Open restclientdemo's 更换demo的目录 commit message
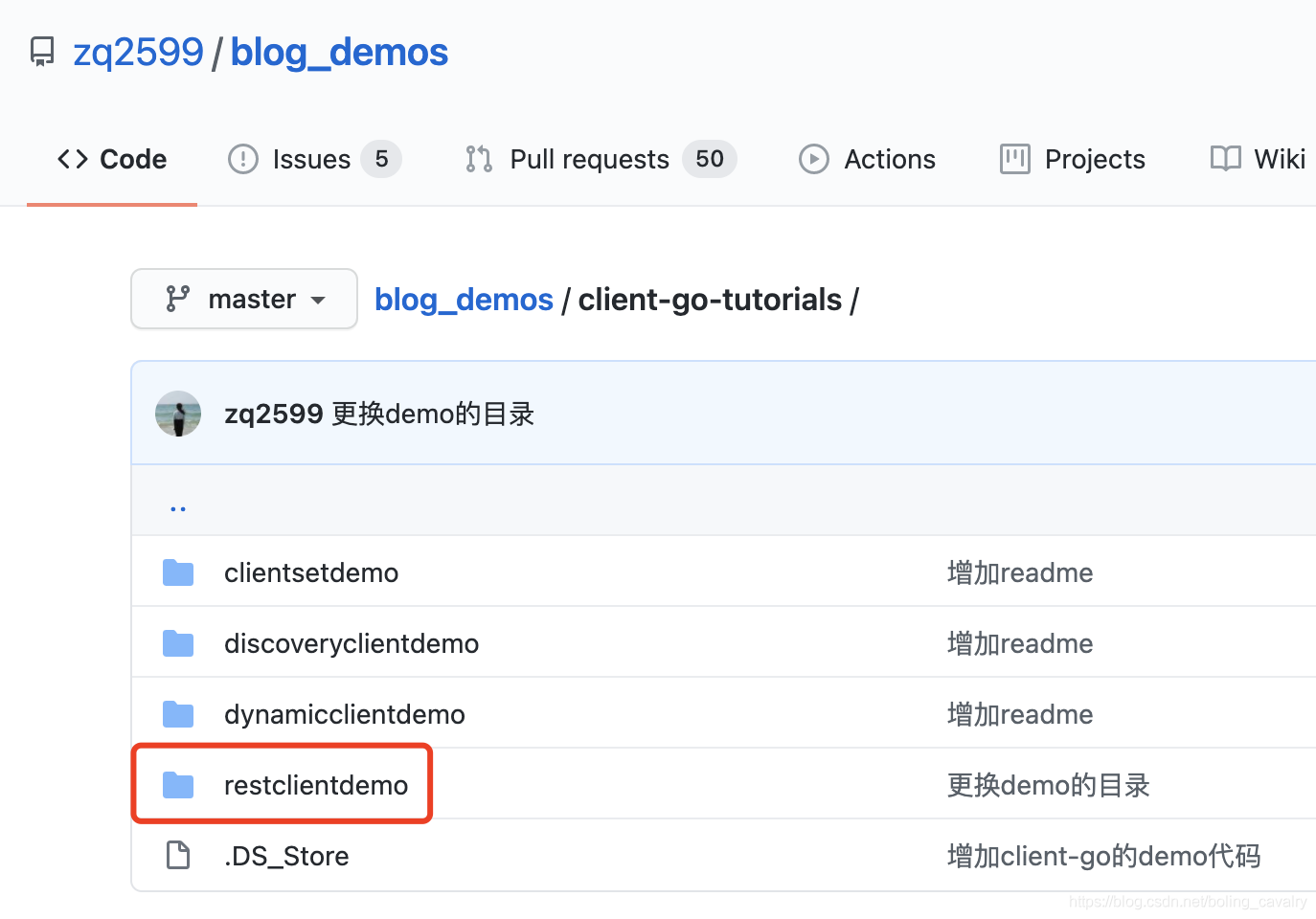The height and width of the screenshot is (919, 1316). [1049, 785]
